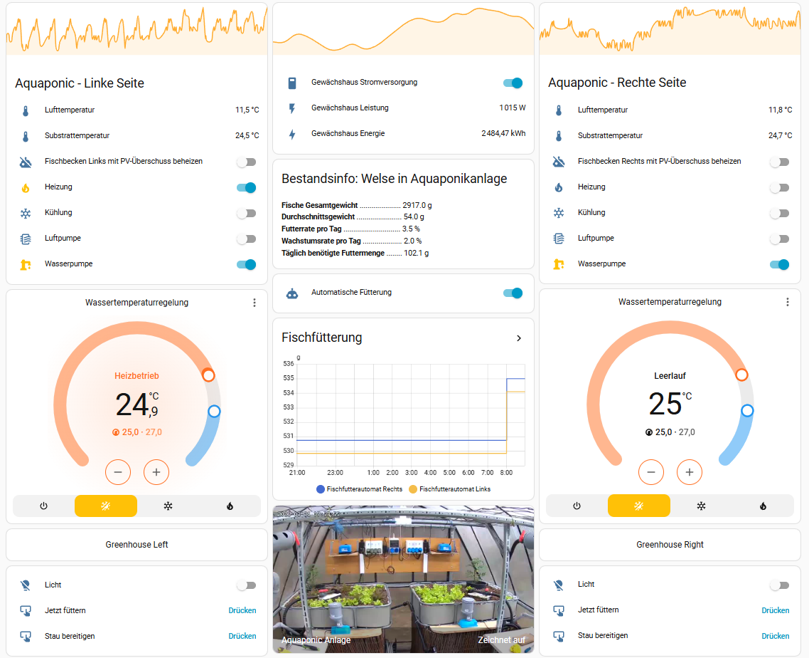Open left Wassertemperaturregelung three-dot menu
Screen dimensions: 809x658
point(254,303)
